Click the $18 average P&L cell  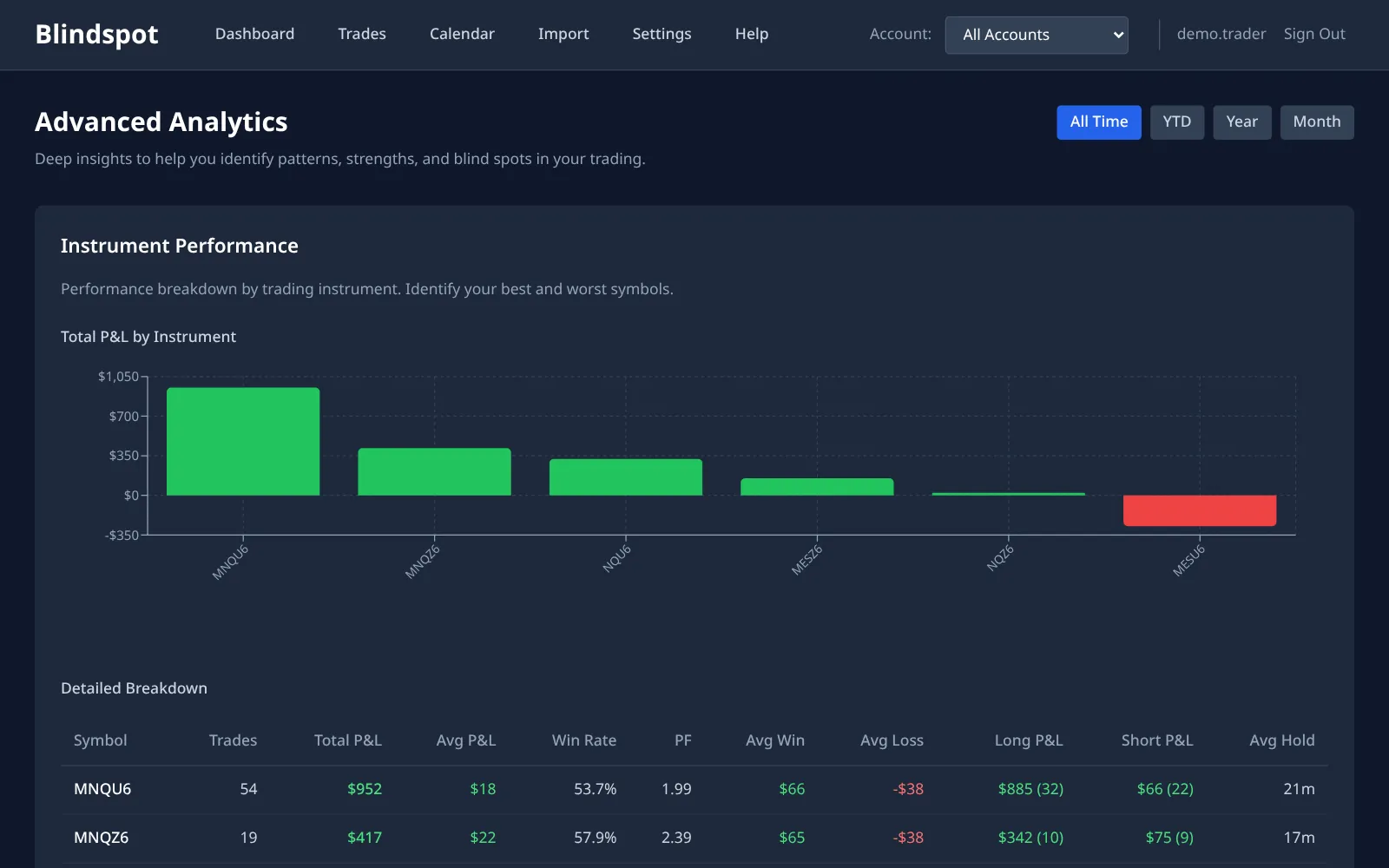(x=483, y=789)
